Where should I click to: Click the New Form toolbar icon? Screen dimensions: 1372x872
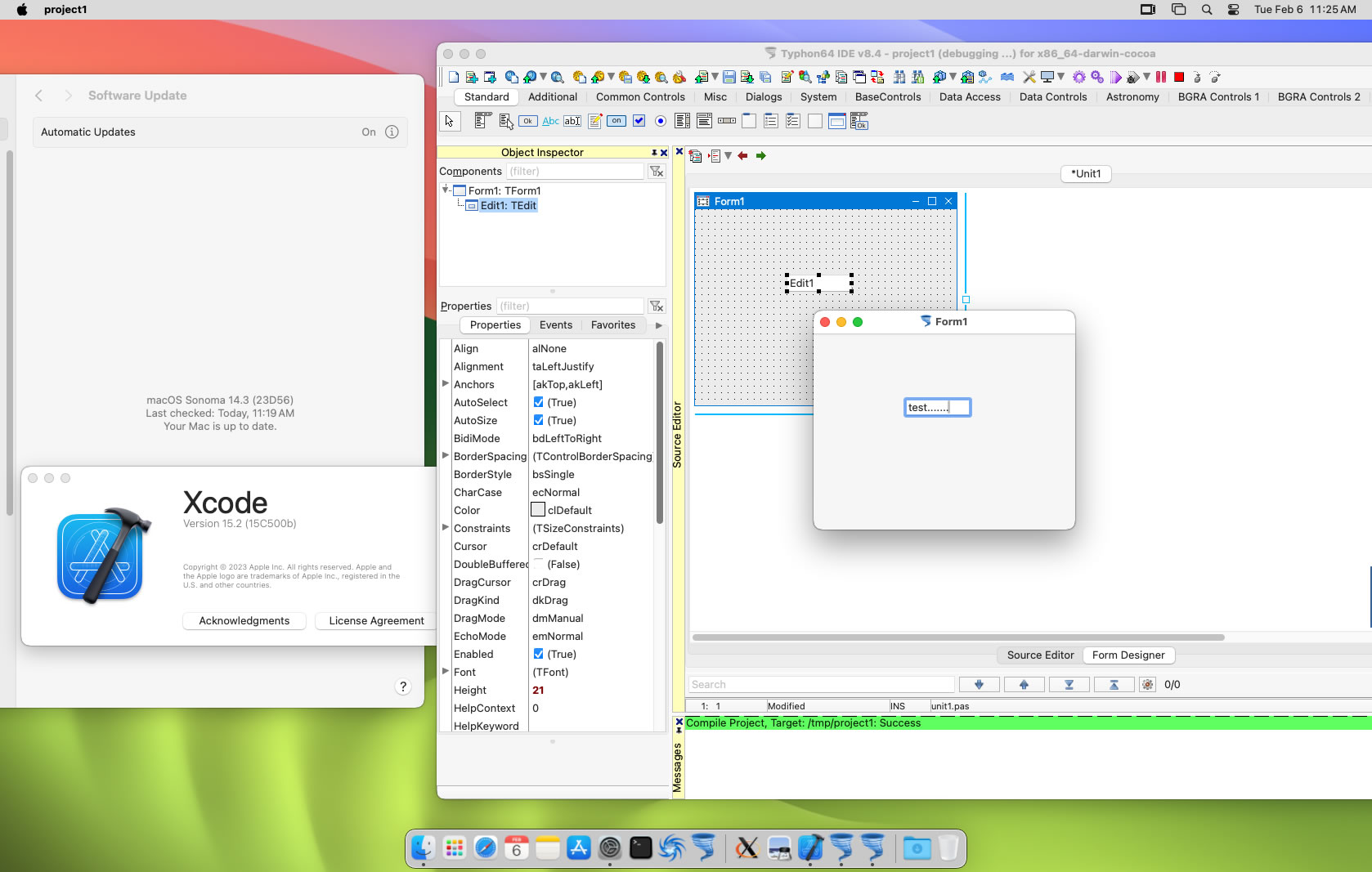[490, 77]
